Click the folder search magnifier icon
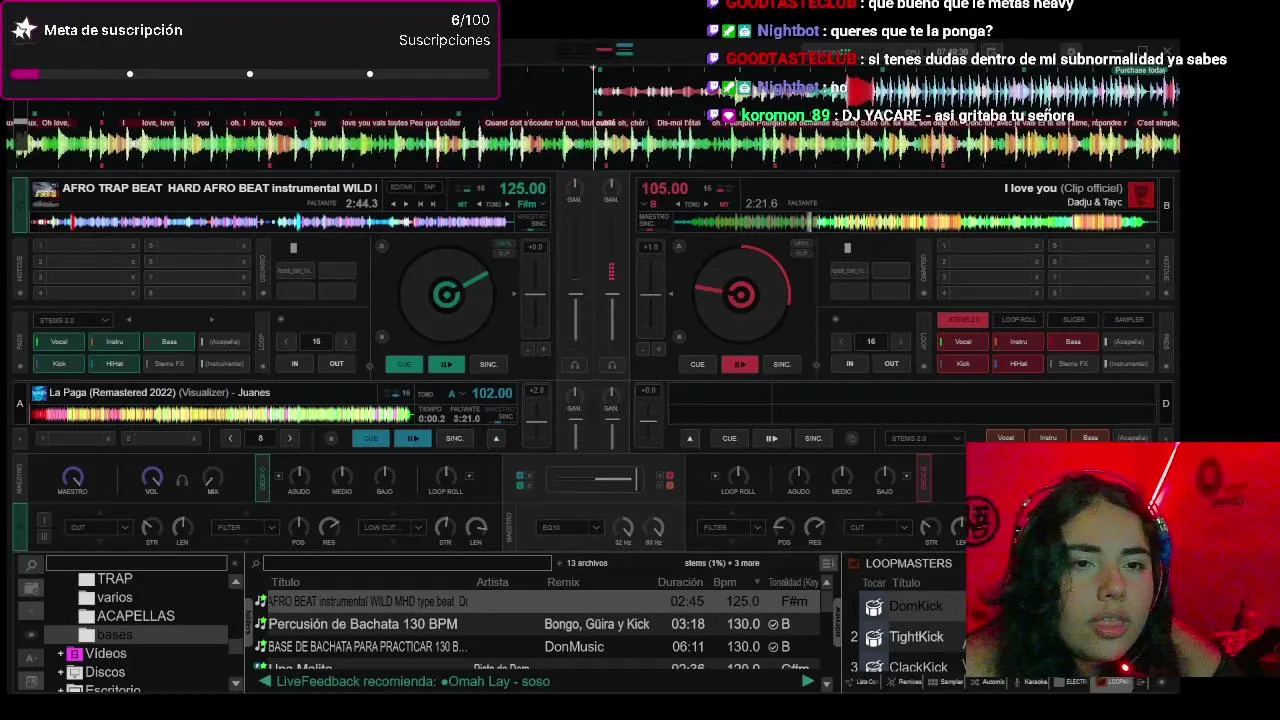This screenshot has width=1280, height=720. pos(31,564)
